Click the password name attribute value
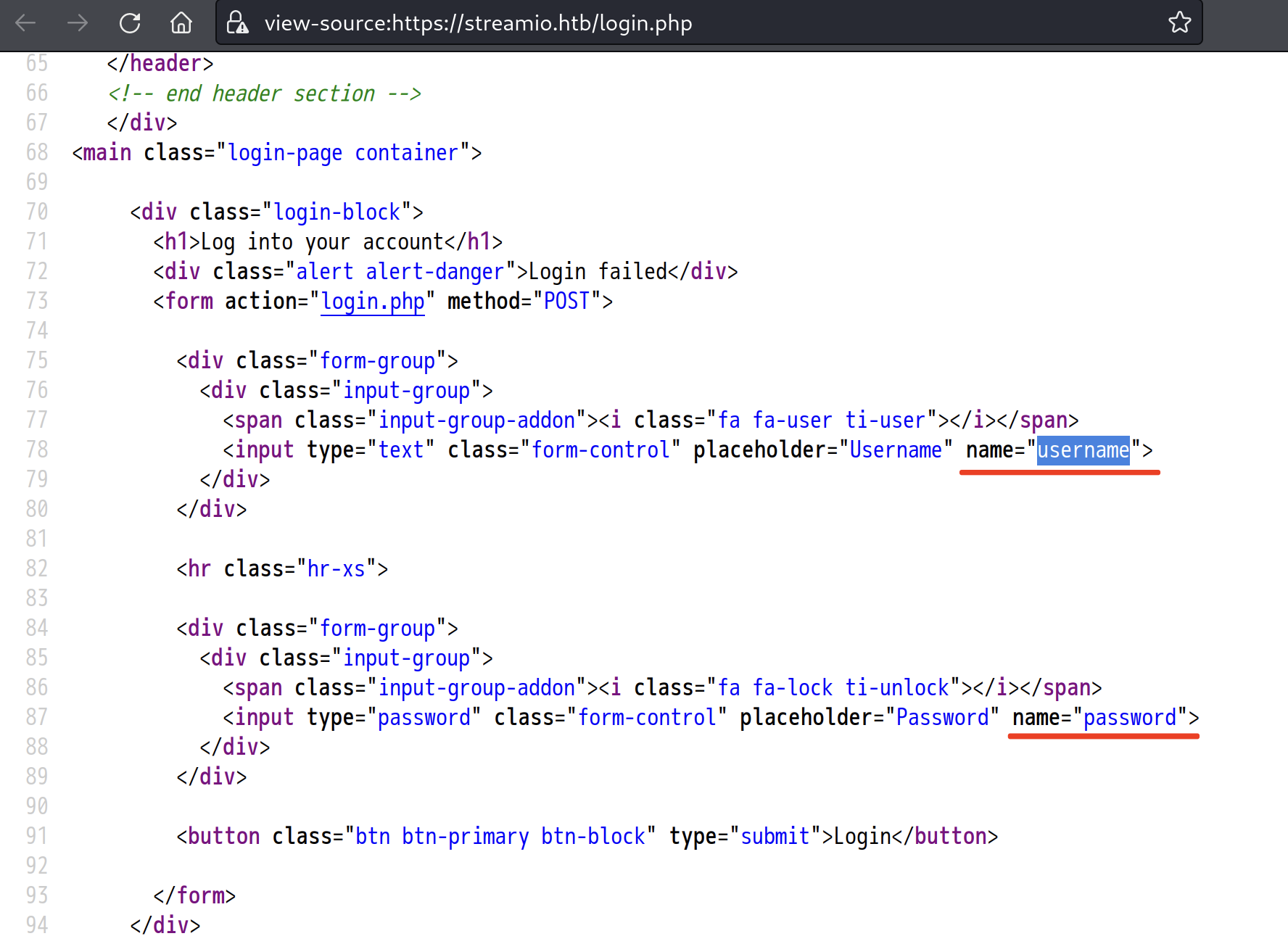The height and width of the screenshot is (944, 1288). pyautogui.click(x=1129, y=718)
